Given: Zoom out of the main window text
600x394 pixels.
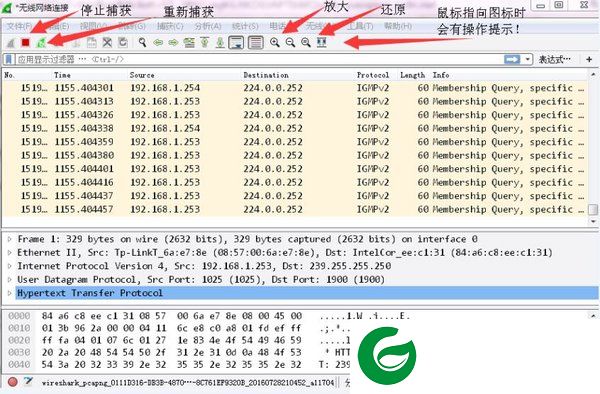Looking at the screenshot, I should tap(290, 42).
